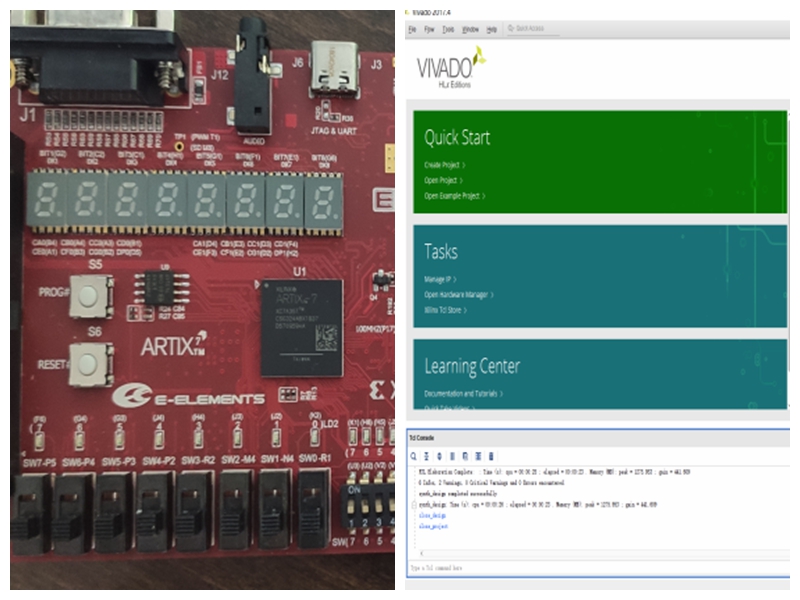
Task: Click the Open Example Project link
Action: pos(454,196)
